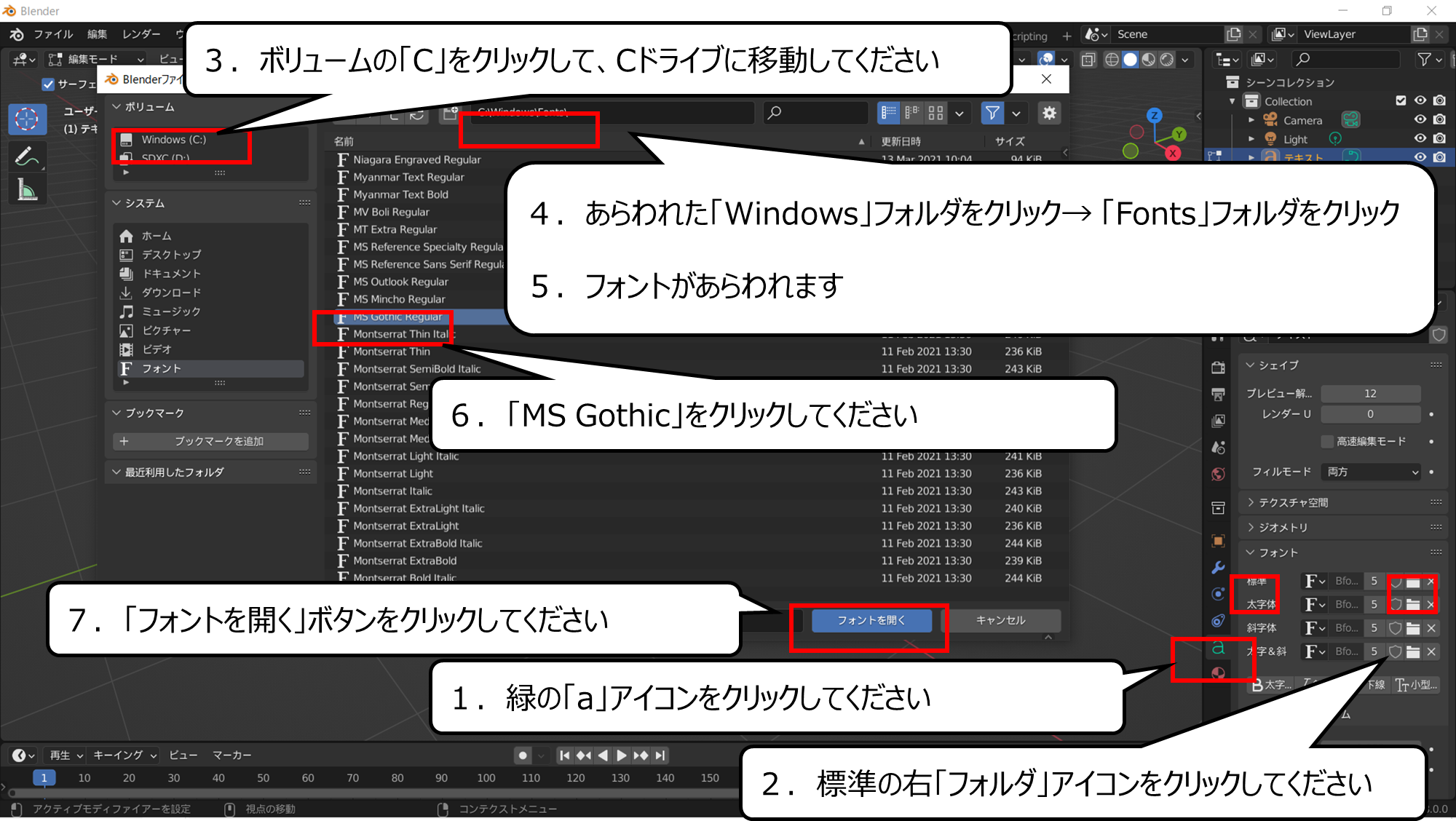Open the 編集 menu

coord(97,34)
